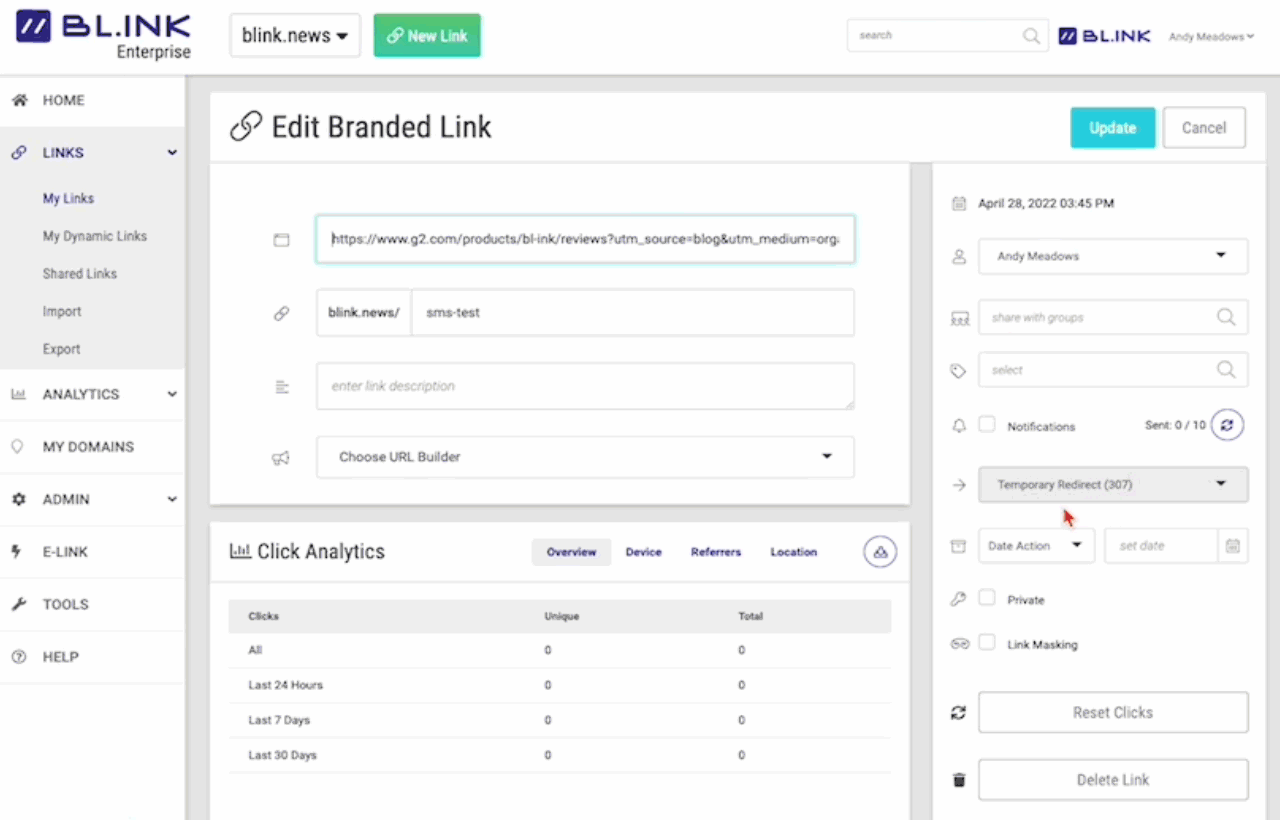Tick the Private checkbox
The width and height of the screenshot is (1280, 820).
pos(987,598)
